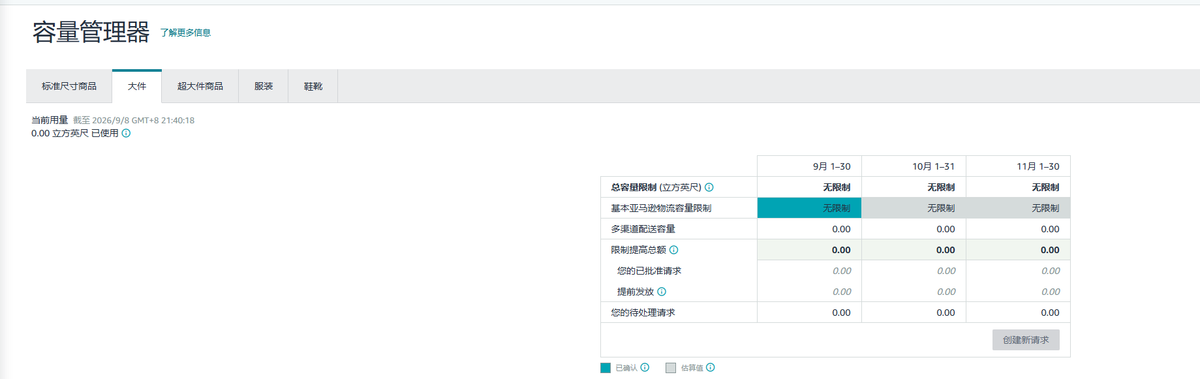
Task: Click info icon next to 总容量限制
Action: (709, 187)
